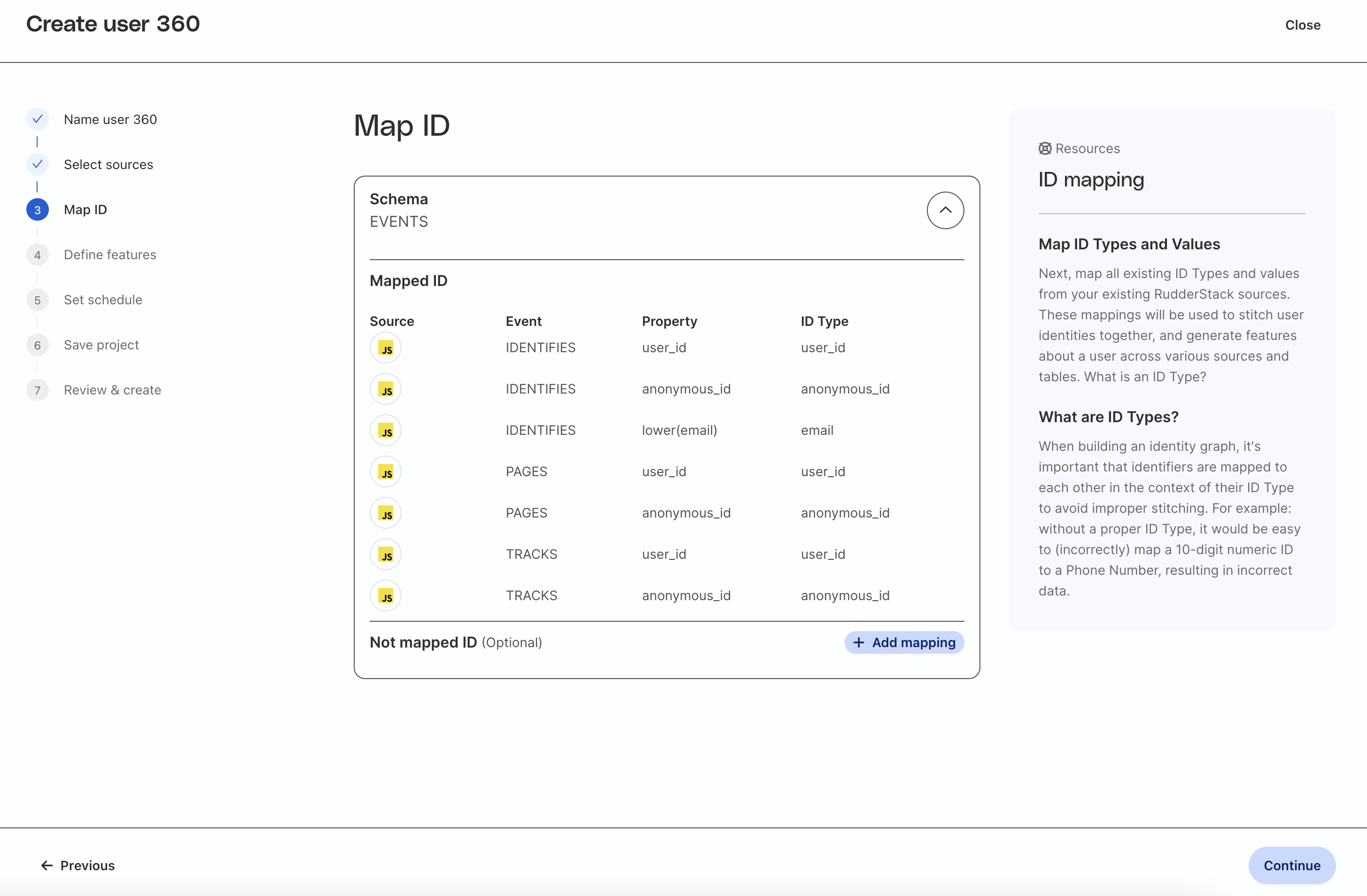Screen dimensions: 1367x896
Task: Click the EVENTS schema name
Action: [x=399, y=222]
